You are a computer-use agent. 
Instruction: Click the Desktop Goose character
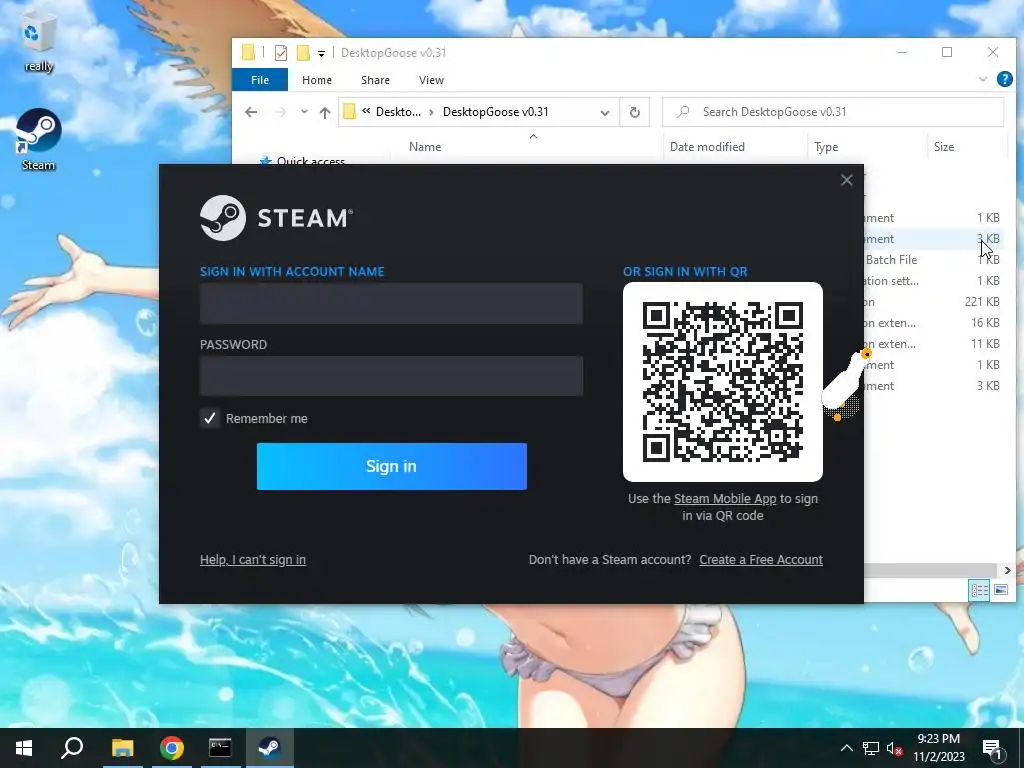tap(845, 385)
